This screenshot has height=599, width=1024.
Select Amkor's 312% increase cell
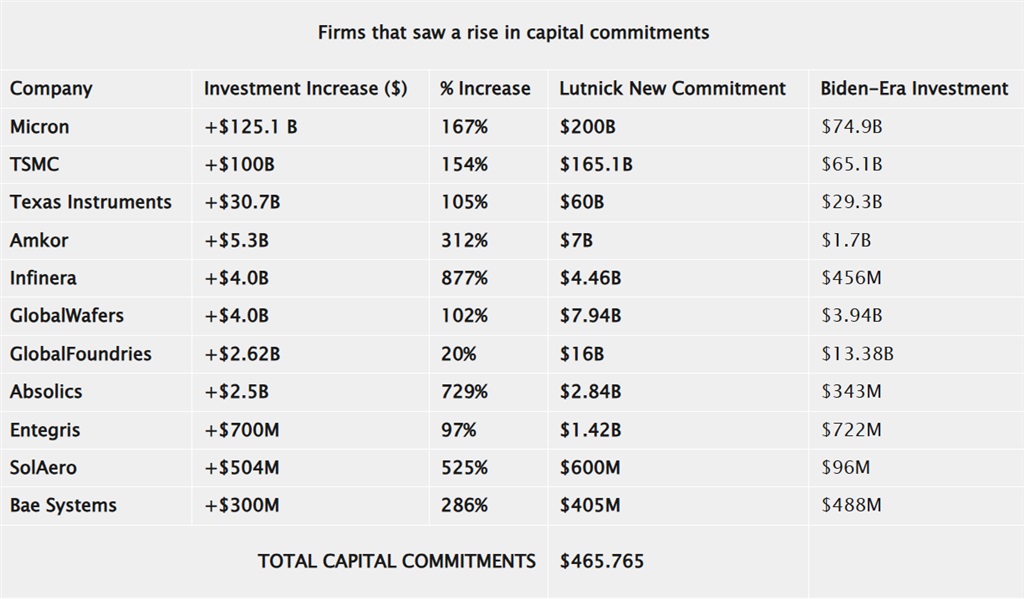[x=464, y=240]
